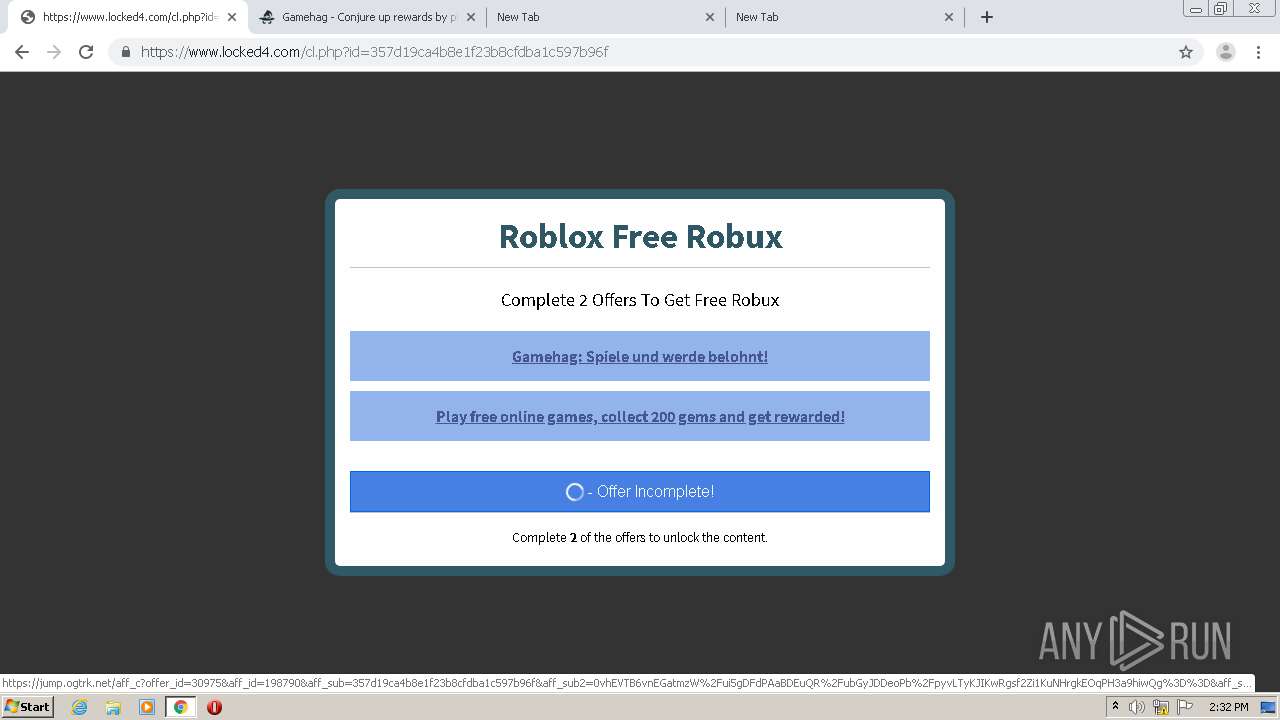The height and width of the screenshot is (720, 1280).
Task: Click the 2:32 PM taskbar clock
Action: 1228,707
